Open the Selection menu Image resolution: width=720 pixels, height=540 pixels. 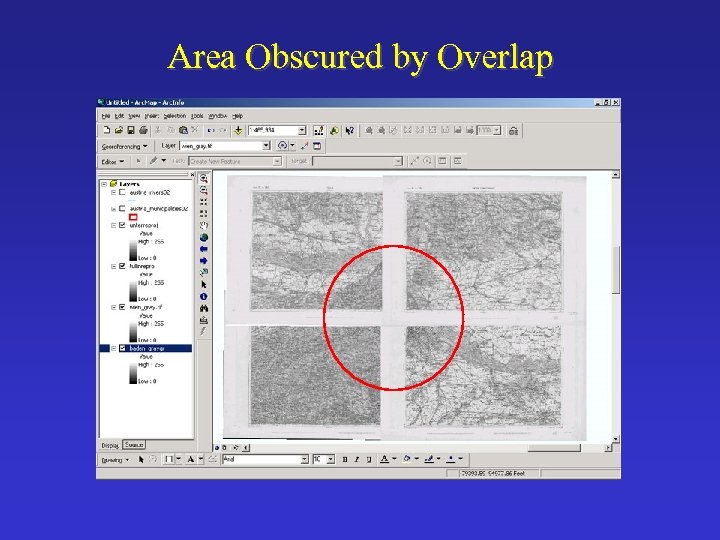click(x=175, y=116)
